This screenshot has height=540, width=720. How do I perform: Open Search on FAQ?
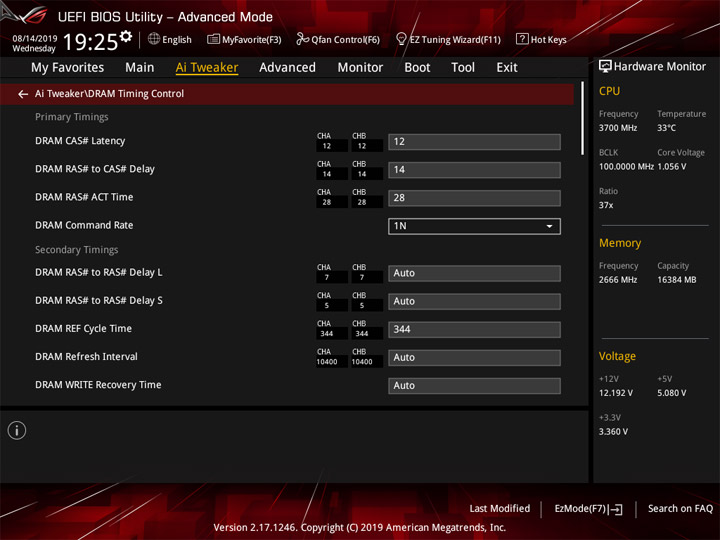click(681, 508)
